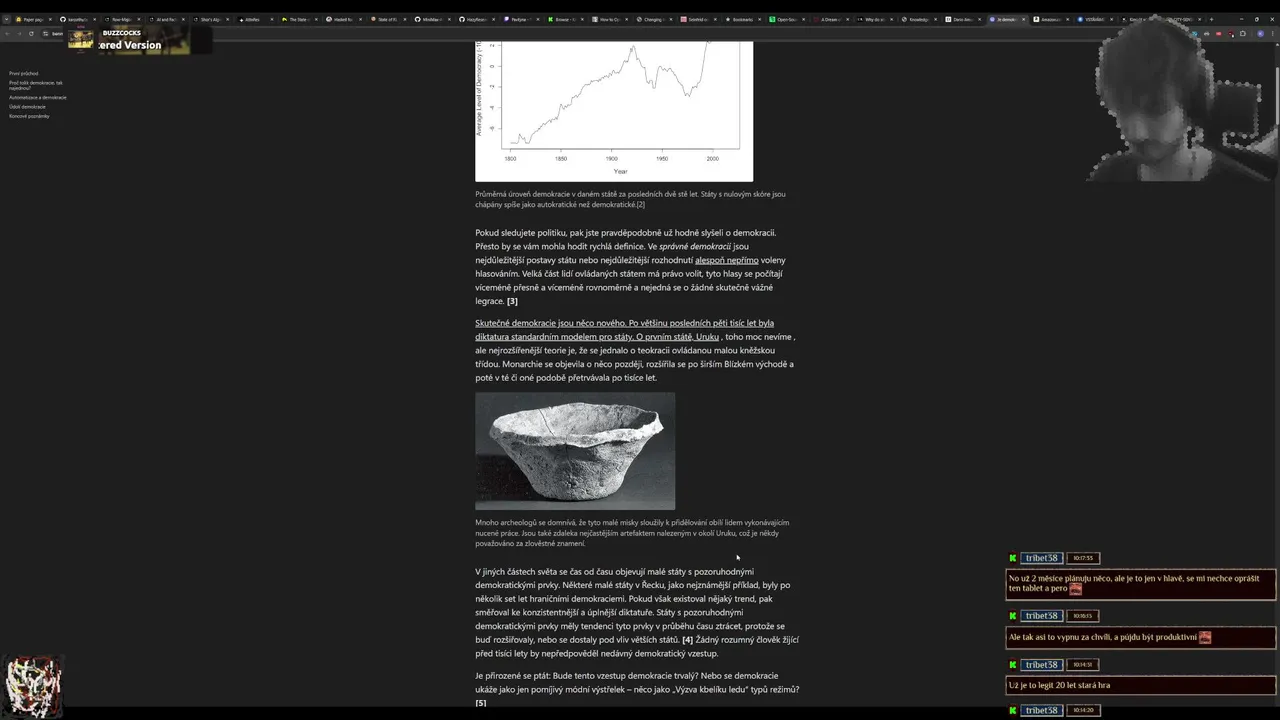Image resolution: width=1280 pixels, height=720 pixels.
Task: Open a new browser tab with plus
Action: pos(1211,19)
